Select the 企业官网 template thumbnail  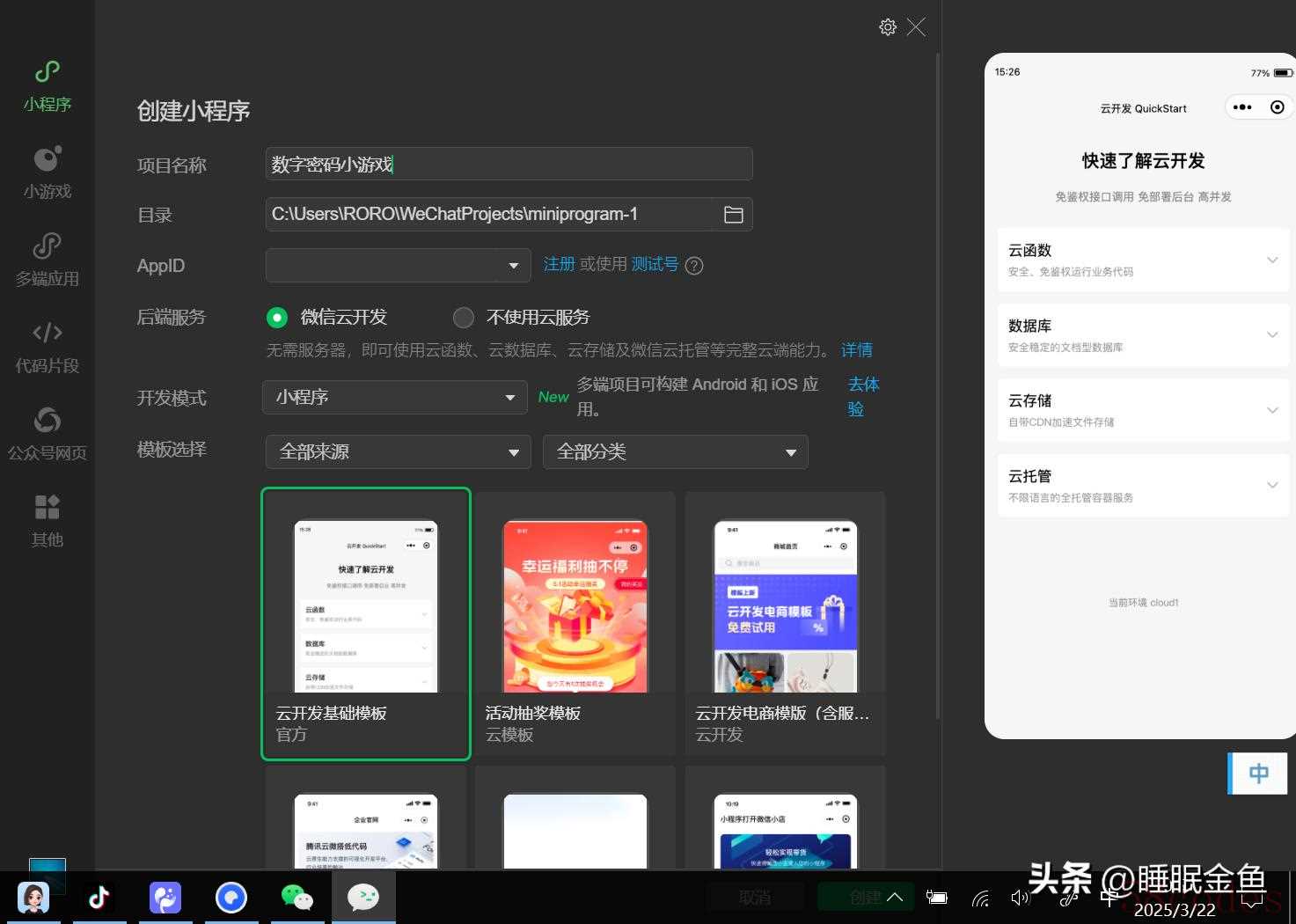point(366,831)
